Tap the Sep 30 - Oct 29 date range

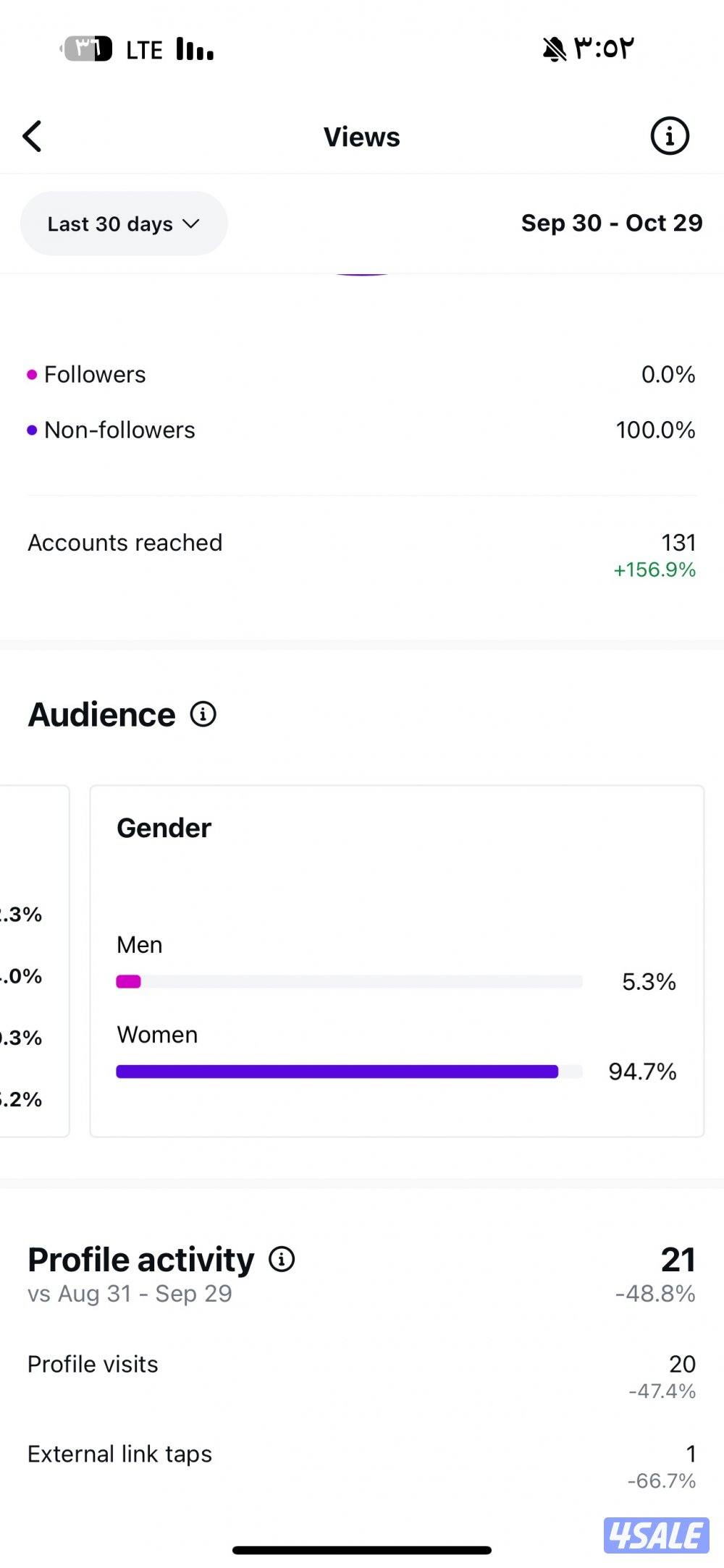coord(611,223)
